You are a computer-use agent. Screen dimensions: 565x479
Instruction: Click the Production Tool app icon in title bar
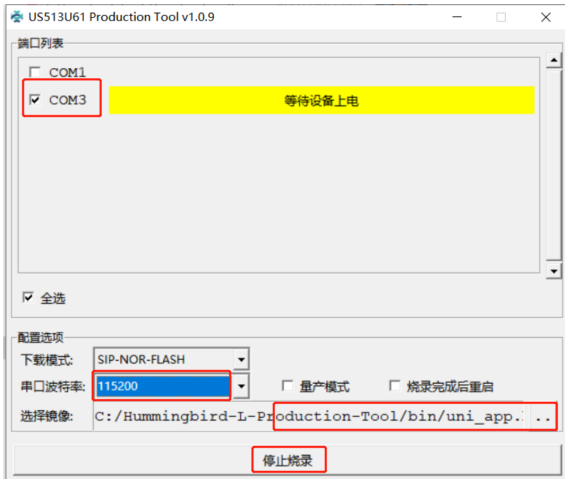click(17, 17)
